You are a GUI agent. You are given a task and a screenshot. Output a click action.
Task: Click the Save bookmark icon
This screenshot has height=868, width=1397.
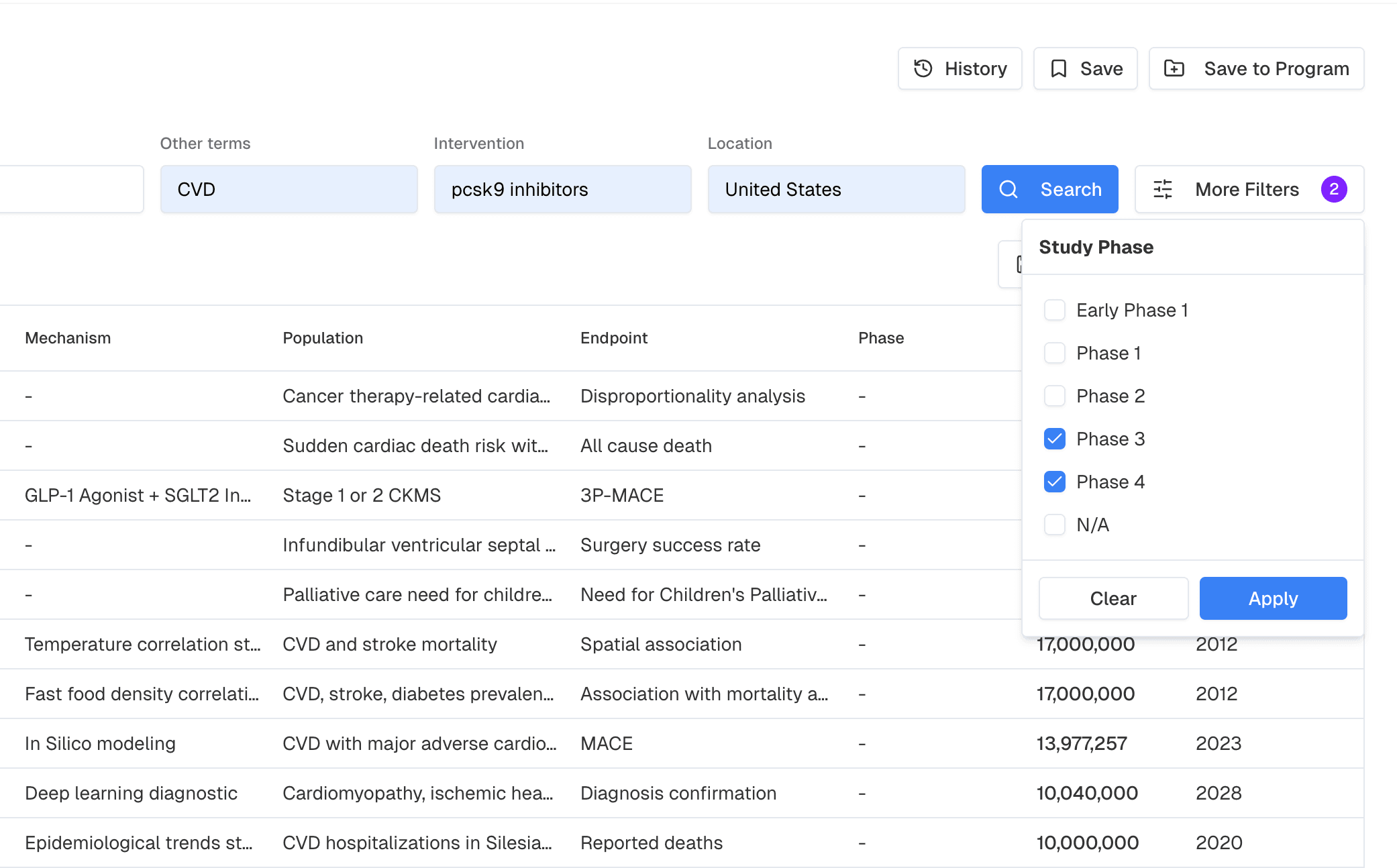(x=1059, y=68)
